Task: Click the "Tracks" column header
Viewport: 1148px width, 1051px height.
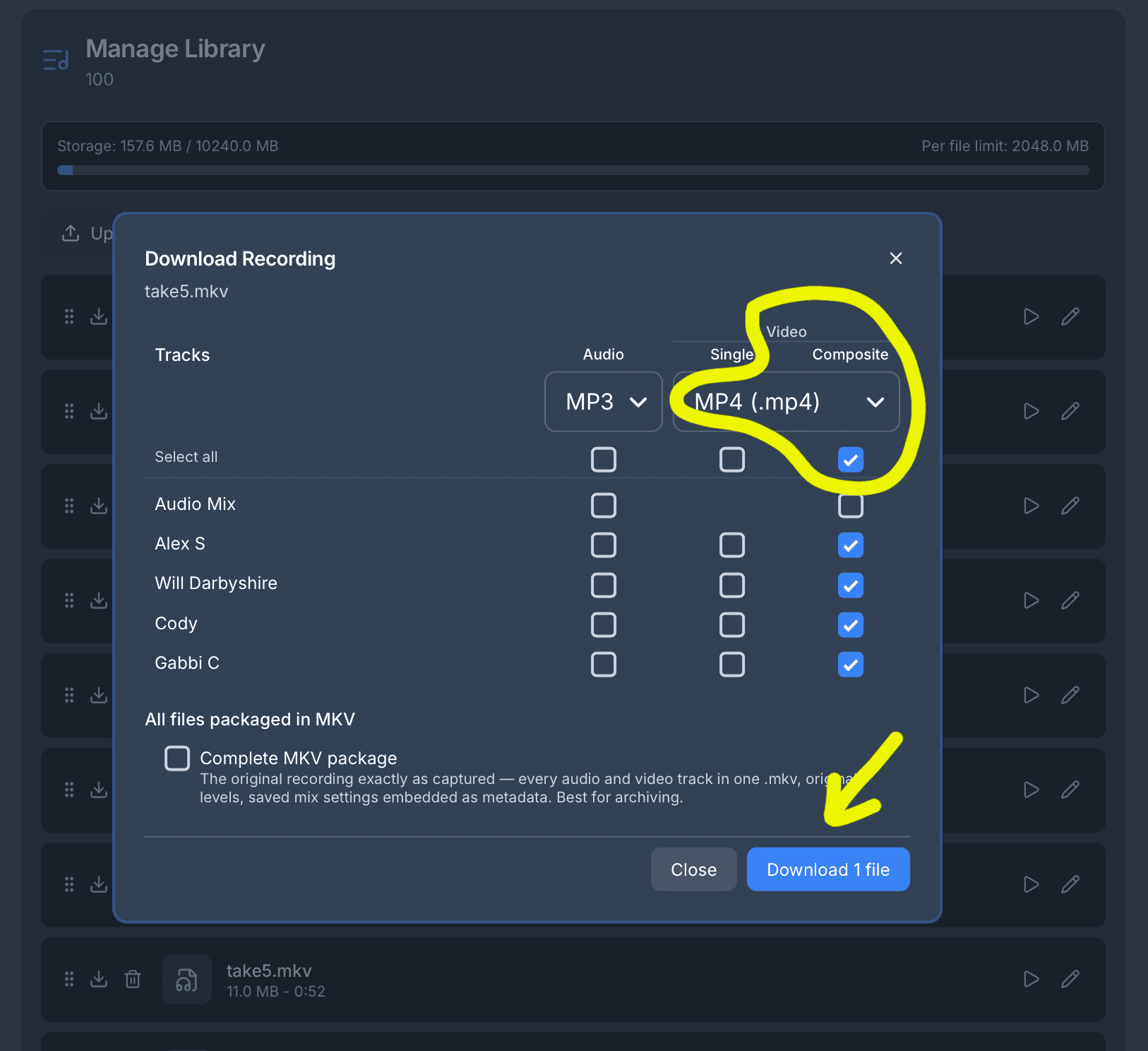Action: [182, 355]
